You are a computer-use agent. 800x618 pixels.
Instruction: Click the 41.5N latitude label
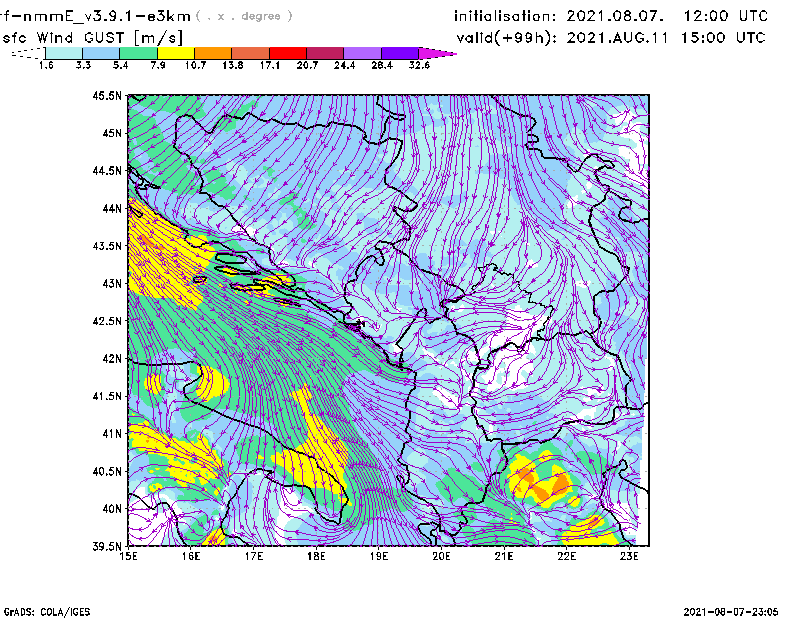107,396
